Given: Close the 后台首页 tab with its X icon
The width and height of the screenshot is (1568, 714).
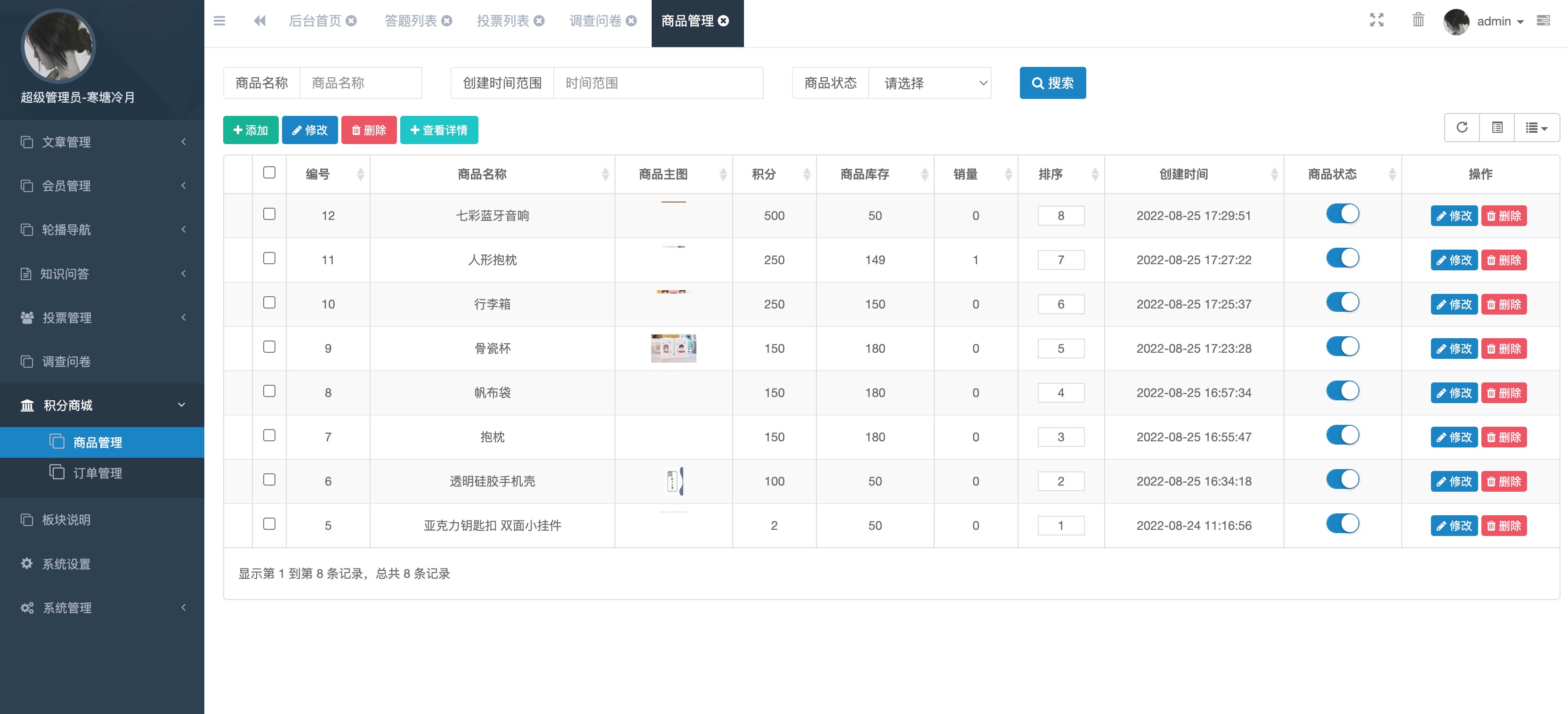Looking at the screenshot, I should [351, 21].
